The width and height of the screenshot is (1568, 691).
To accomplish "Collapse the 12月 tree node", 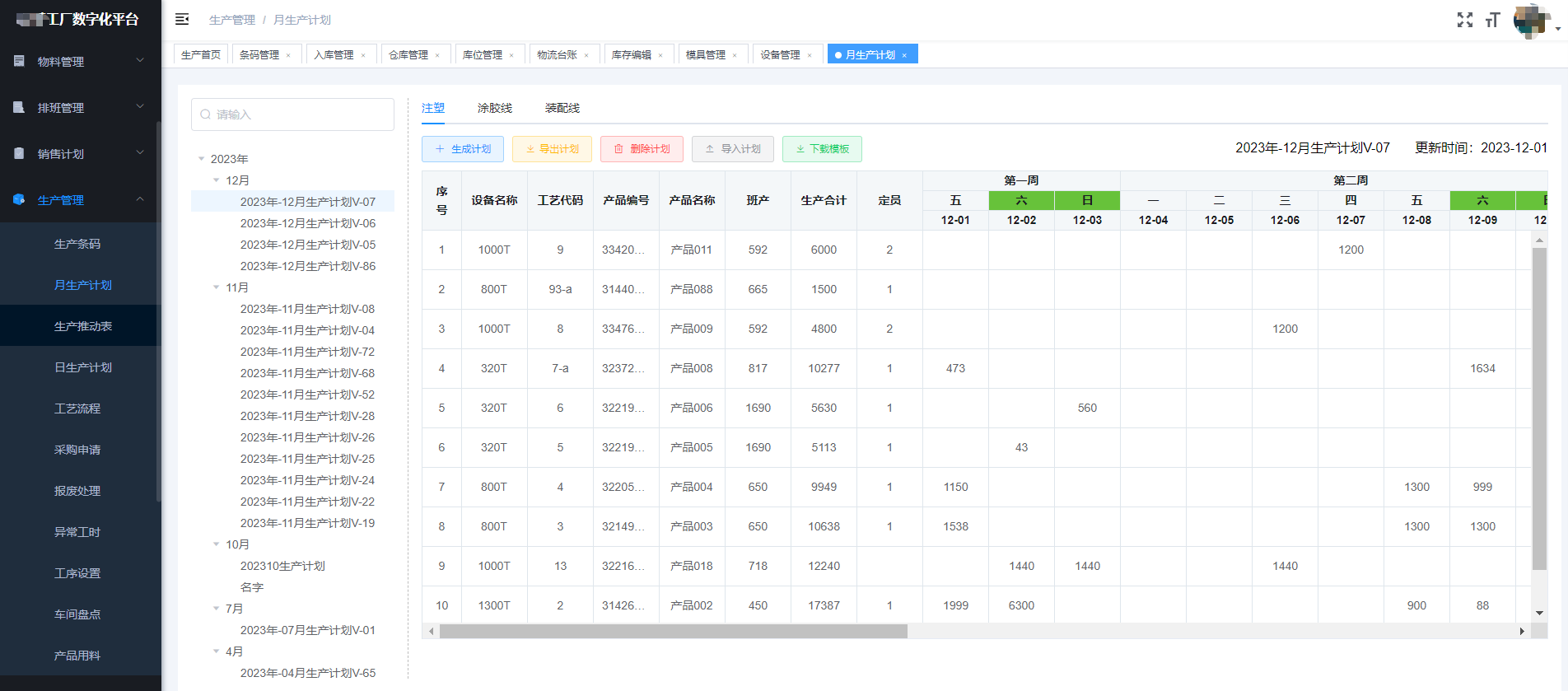I will coord(217,180).
